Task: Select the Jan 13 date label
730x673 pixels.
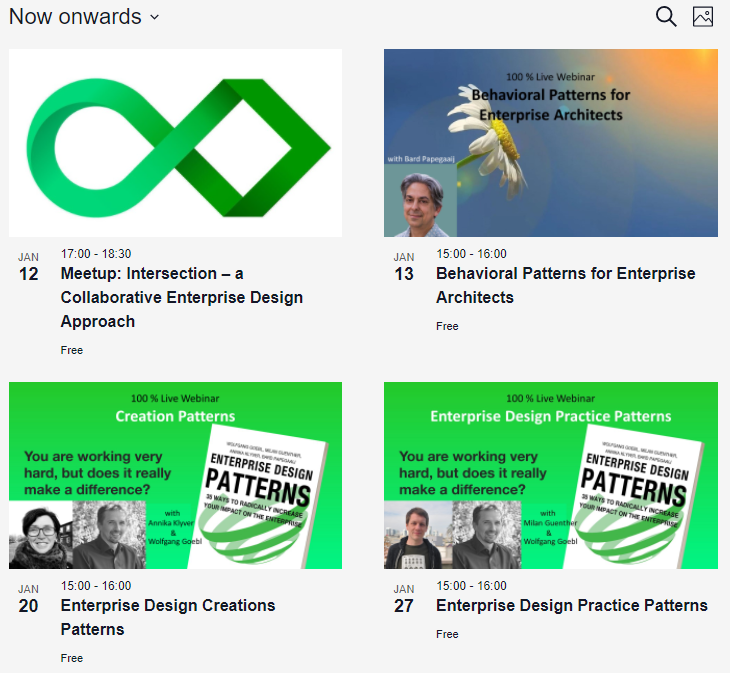Action: 404,268
